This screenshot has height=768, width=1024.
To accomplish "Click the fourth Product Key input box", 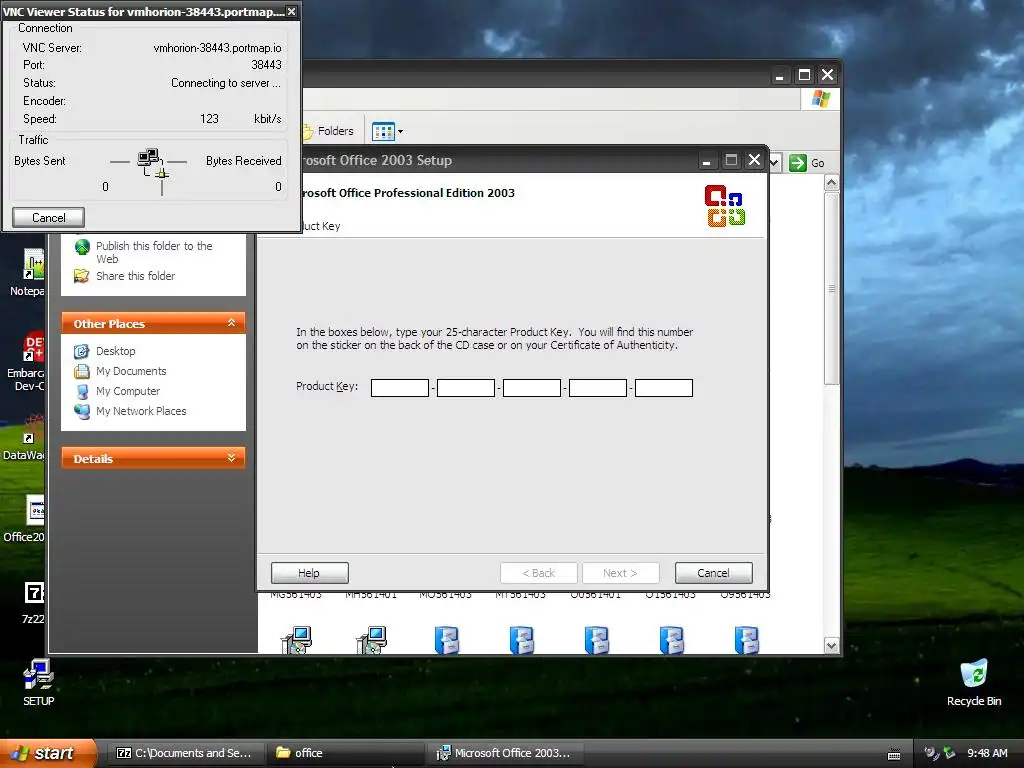I will pos(598,388).
